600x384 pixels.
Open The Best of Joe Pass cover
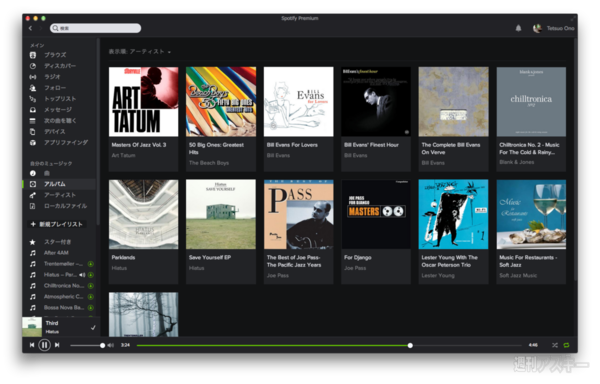pos(298,215)
